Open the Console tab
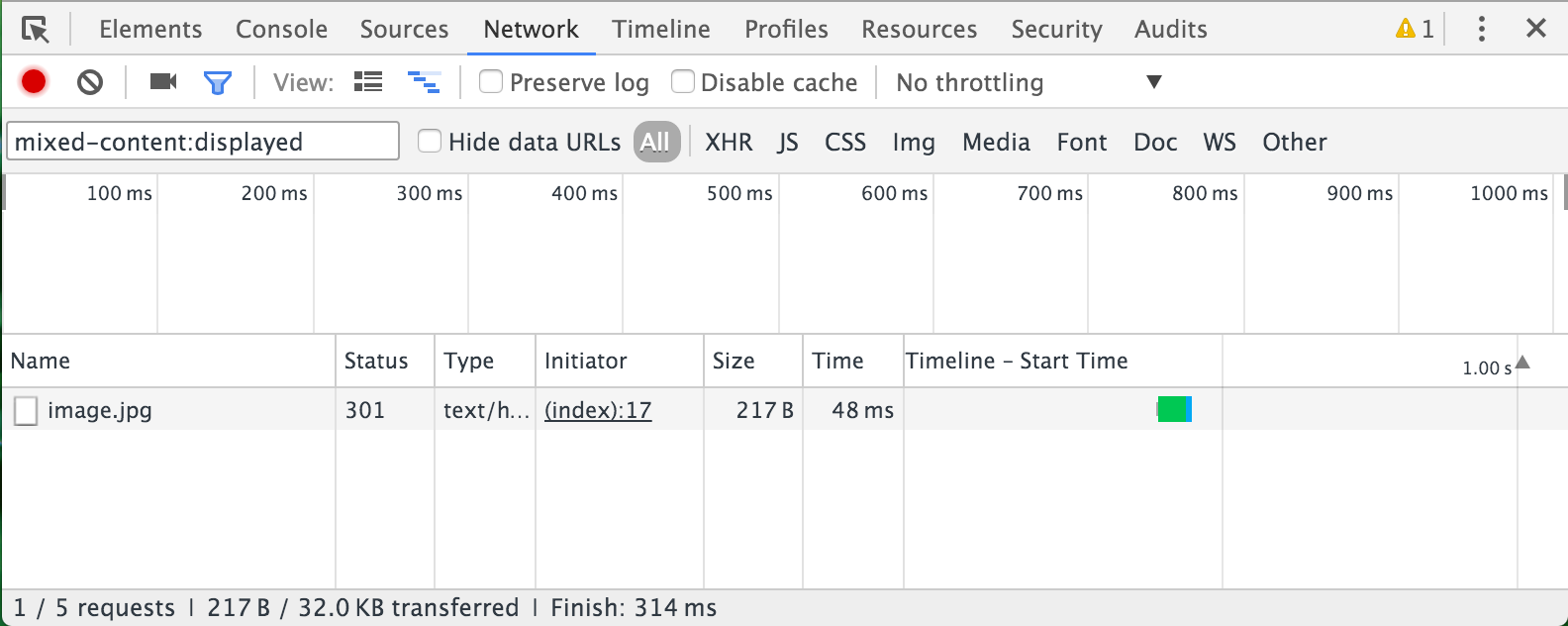This screenshot has width=1568, height=626. coord(281,30)
